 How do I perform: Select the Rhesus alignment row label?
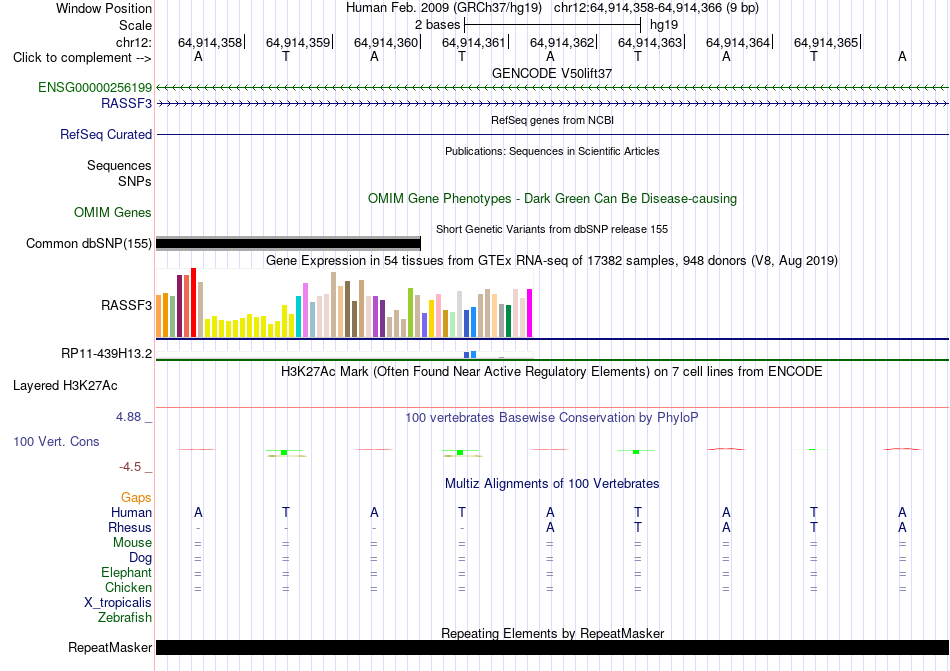130,527
